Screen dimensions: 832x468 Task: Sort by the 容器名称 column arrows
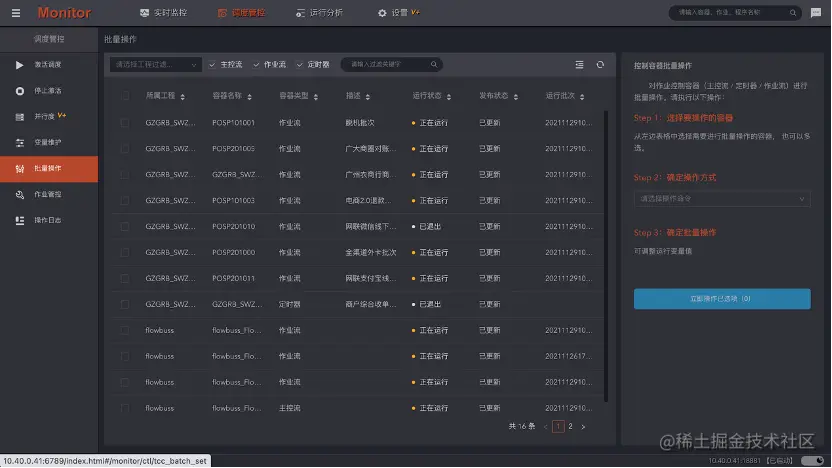point(249,97)
